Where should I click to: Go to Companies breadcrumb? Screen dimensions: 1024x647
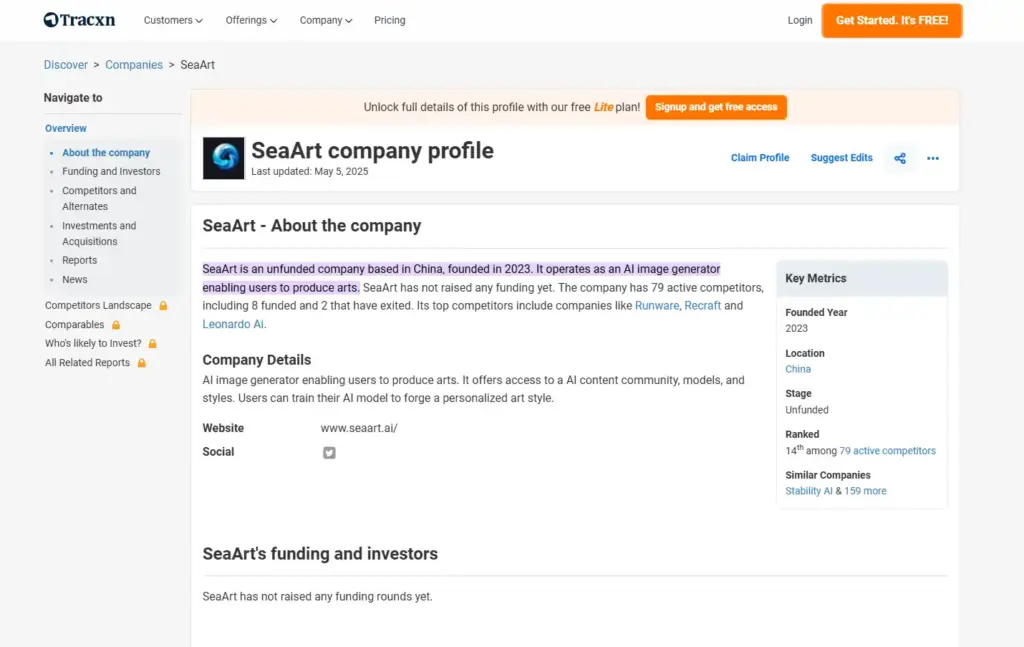coord(134,65)
